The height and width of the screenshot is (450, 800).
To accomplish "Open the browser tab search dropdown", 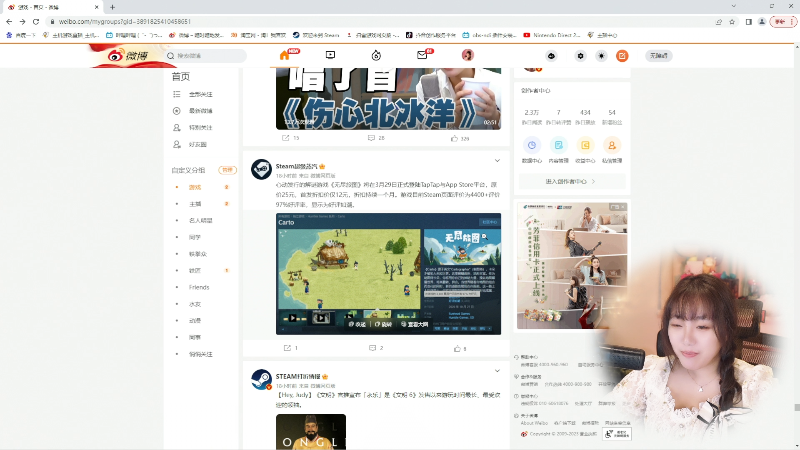I will coord(733,6).
